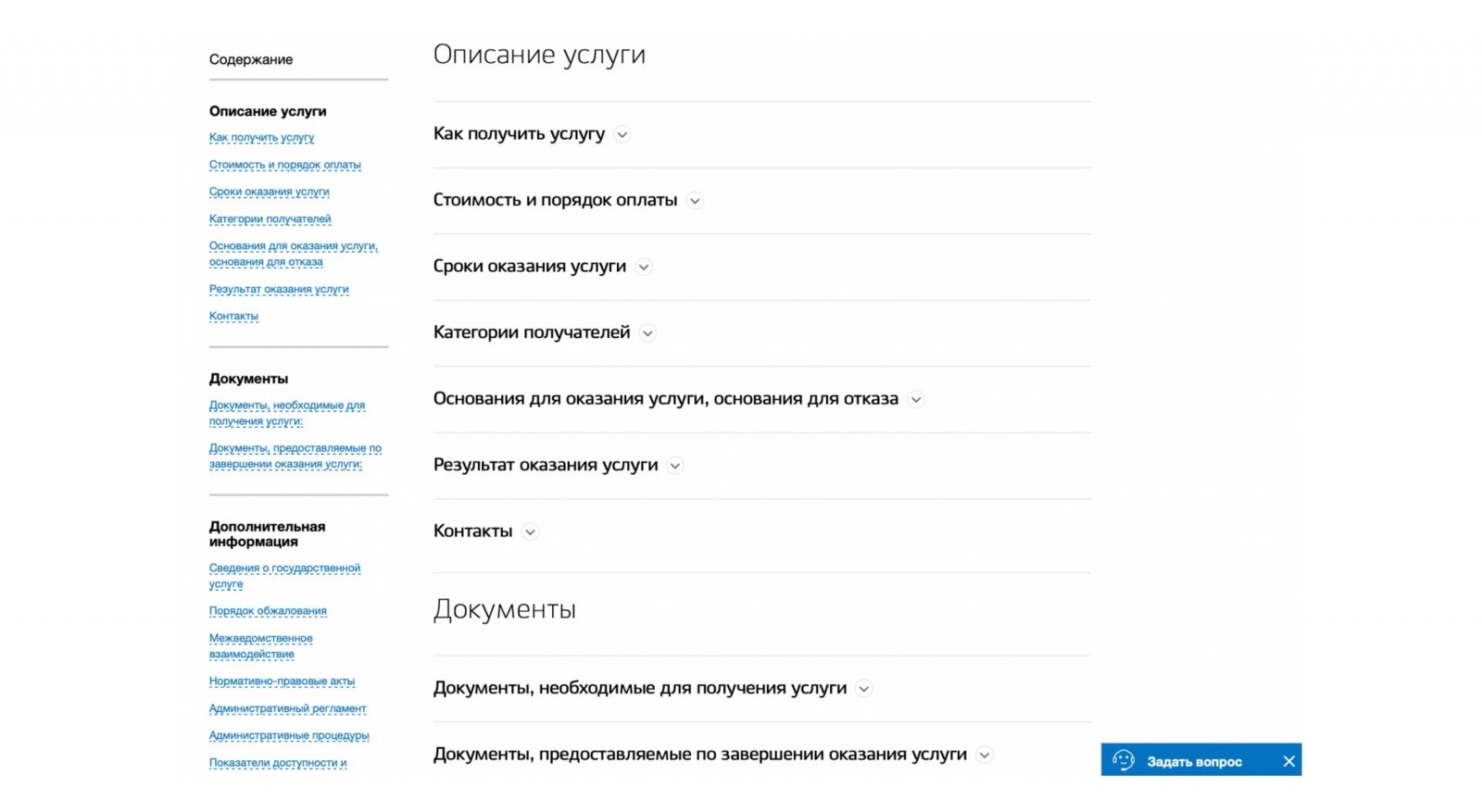Click chevron by 'Документы, предоставляемые по завершении' heading
Screen dimensions: 1482x812
(985, 756)
